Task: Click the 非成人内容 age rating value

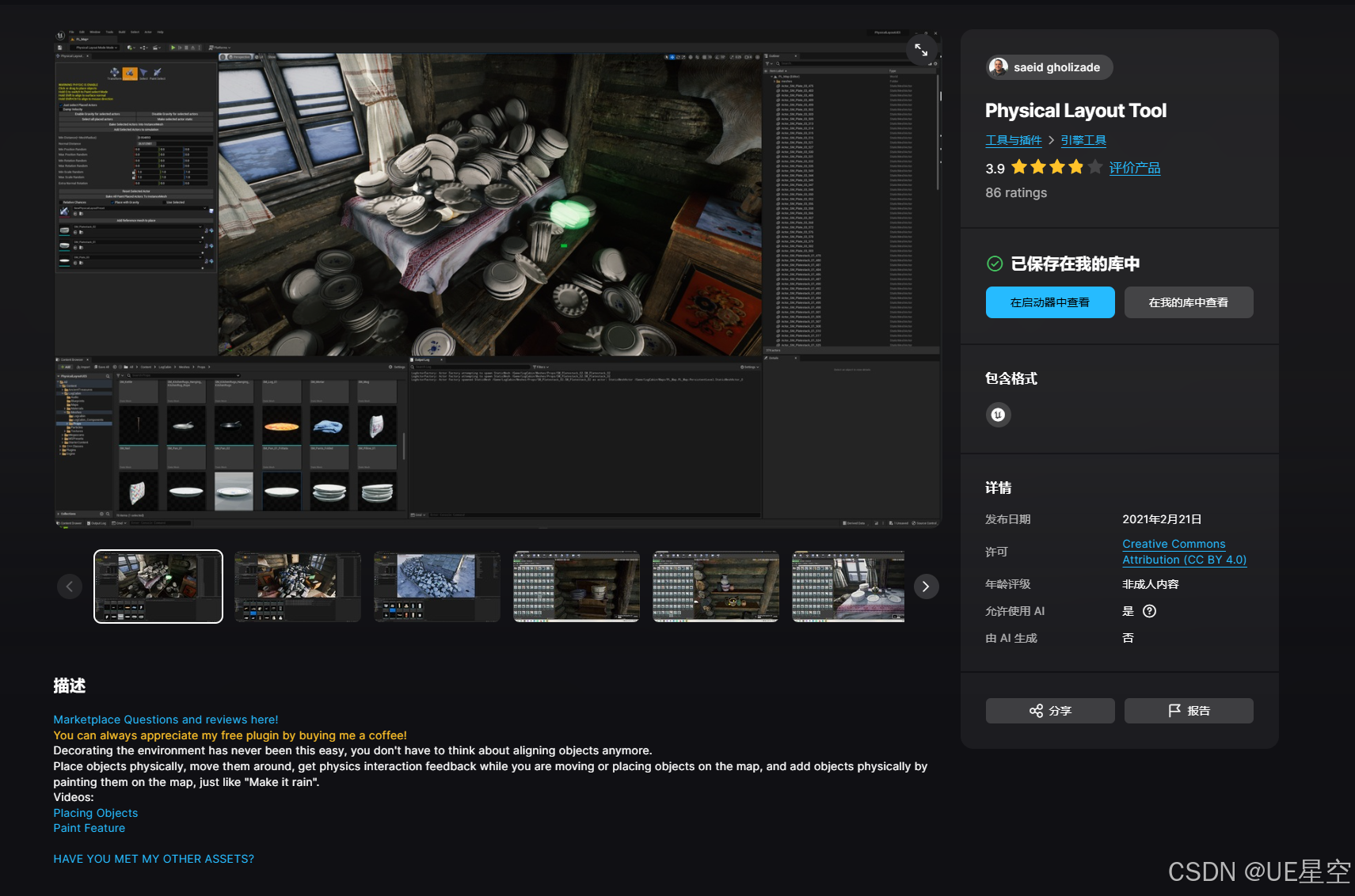Action: (x=1151, y=584)
